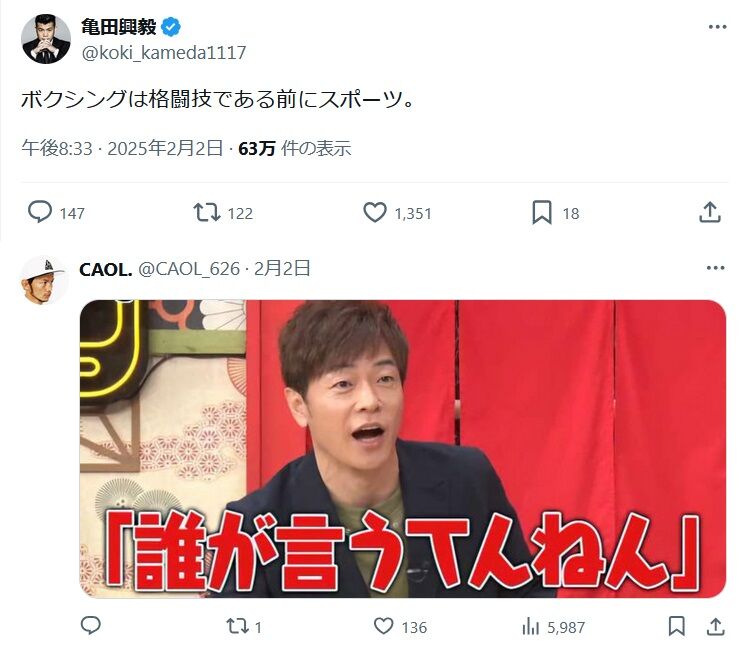Open the CAOL. profile avatar

coord(44,281)
